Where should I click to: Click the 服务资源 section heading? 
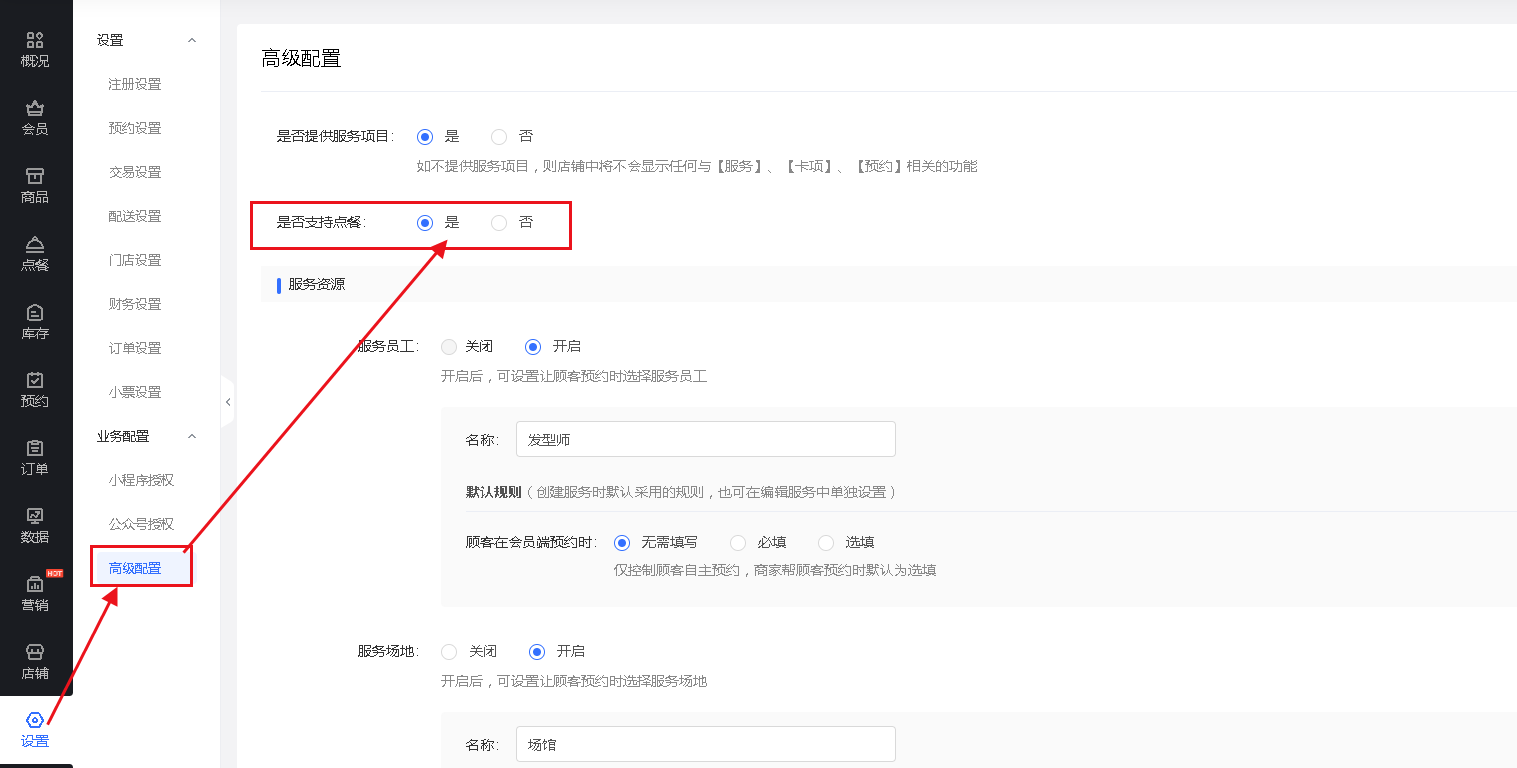317,284
